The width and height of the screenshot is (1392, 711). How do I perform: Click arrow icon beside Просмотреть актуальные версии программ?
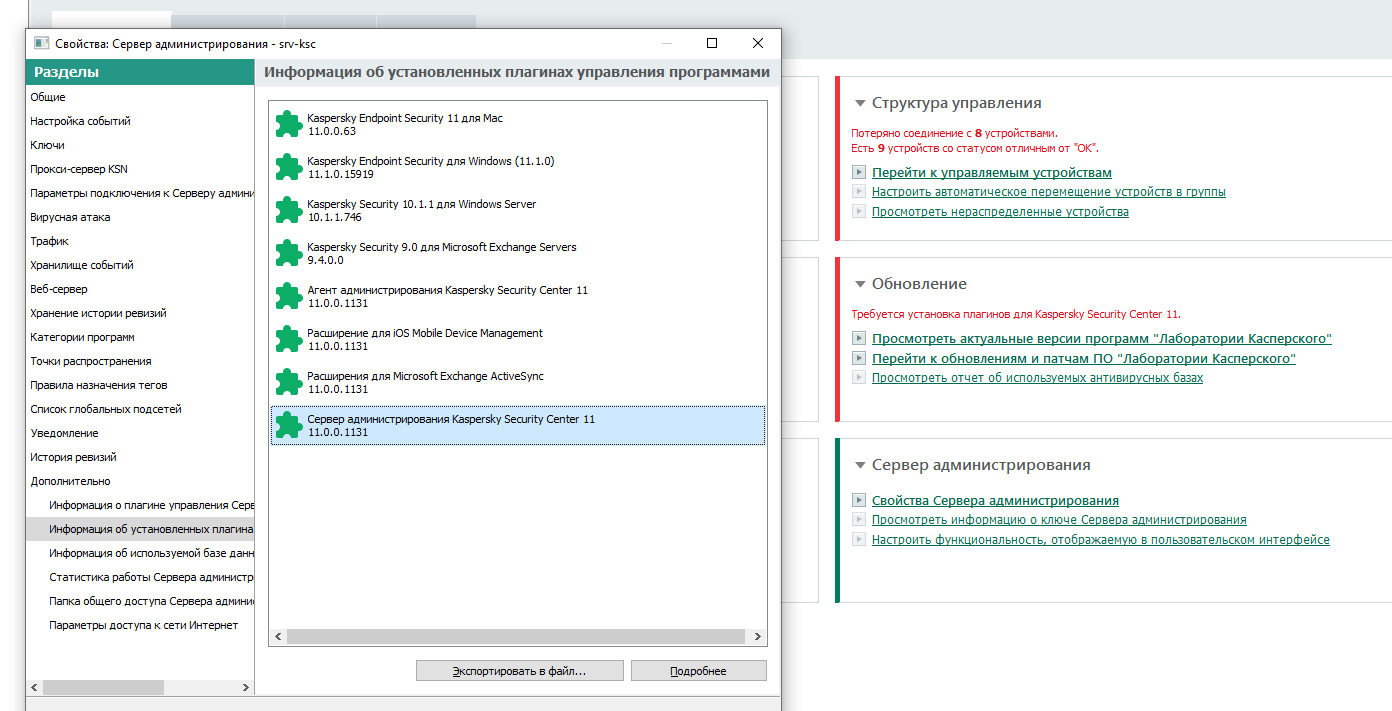858,338
